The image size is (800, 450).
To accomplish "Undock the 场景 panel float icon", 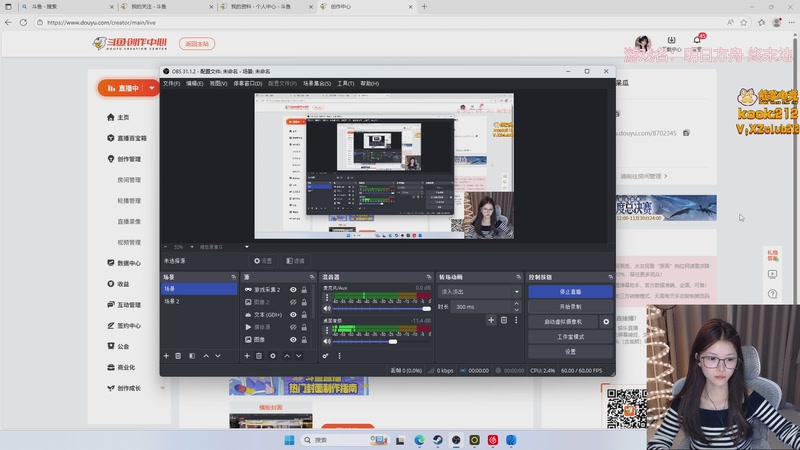I will pos(234,277).
